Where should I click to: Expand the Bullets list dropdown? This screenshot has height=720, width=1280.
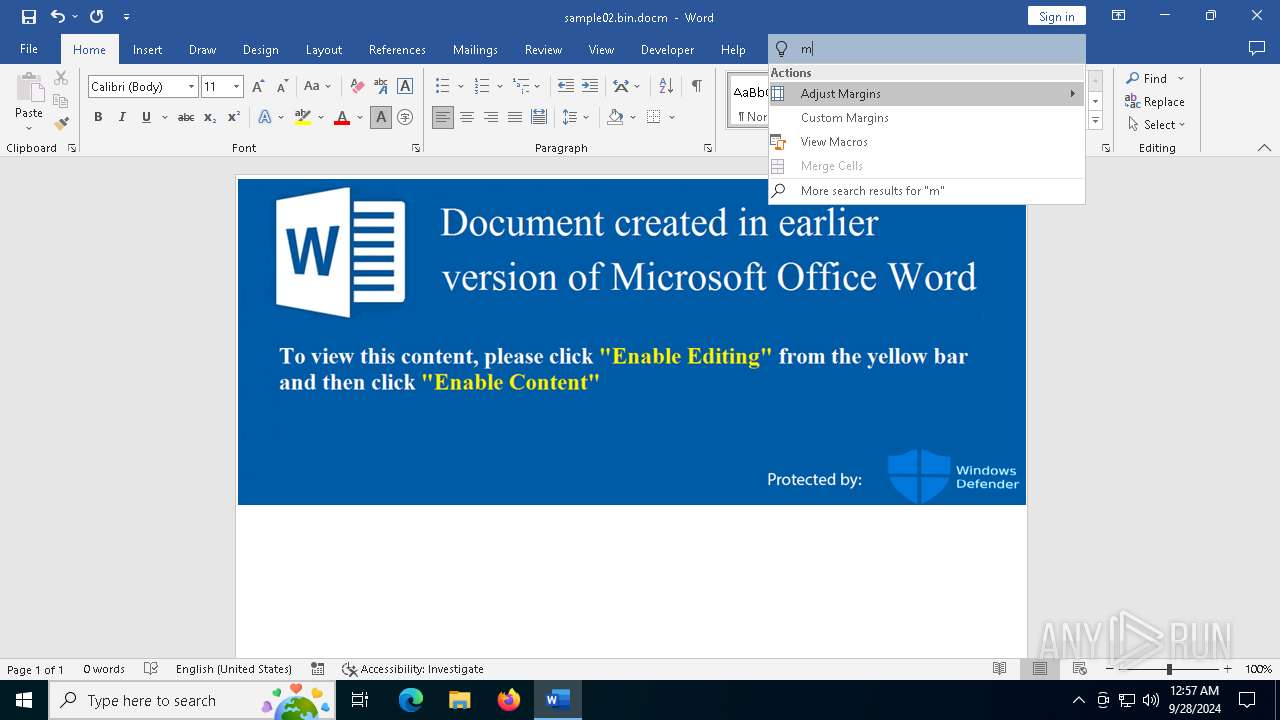(x=461, y=87)
